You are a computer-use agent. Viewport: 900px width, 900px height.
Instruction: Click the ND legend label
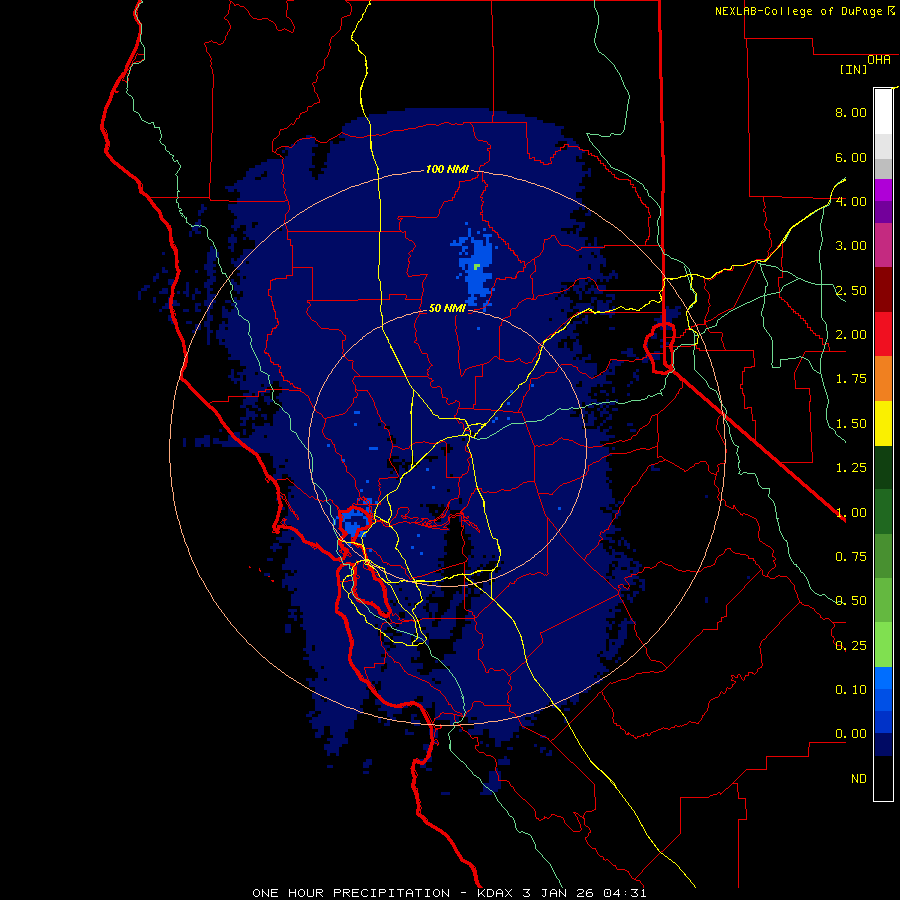pos(859,779)
